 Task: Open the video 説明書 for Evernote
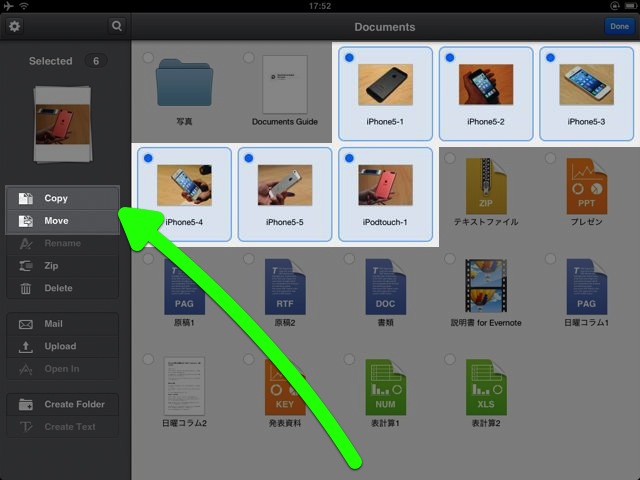point(486,286)
